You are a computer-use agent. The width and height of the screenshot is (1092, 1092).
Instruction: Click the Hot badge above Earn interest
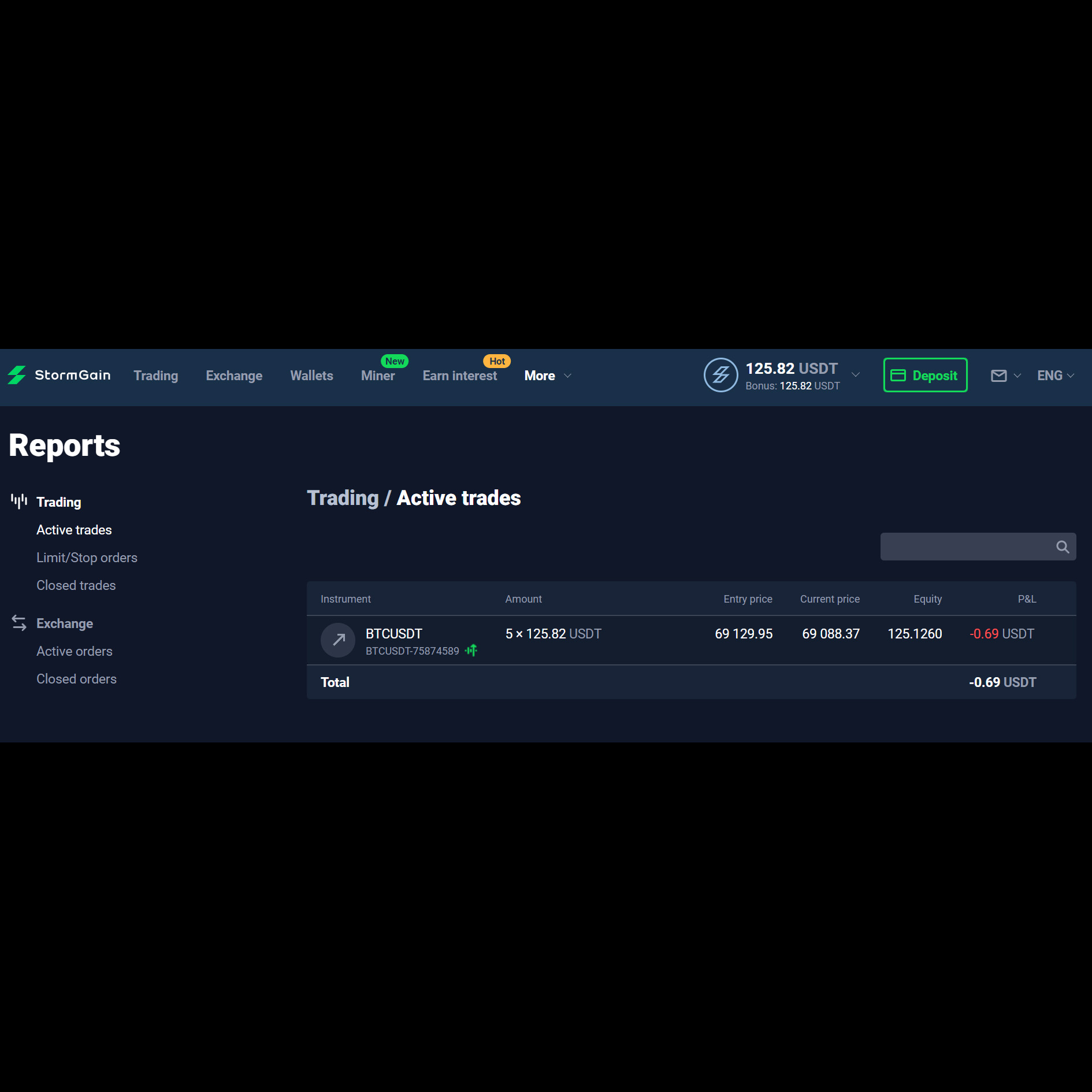497,361
